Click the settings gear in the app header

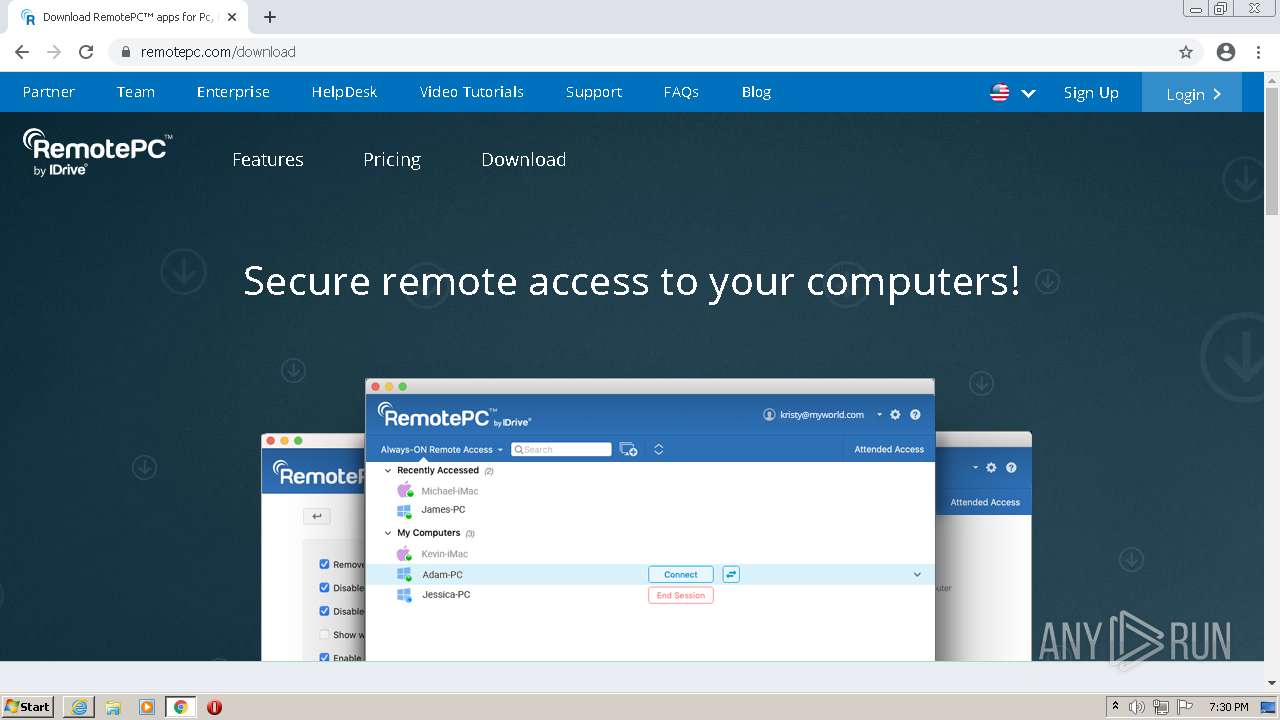click(x=895, y=415)
